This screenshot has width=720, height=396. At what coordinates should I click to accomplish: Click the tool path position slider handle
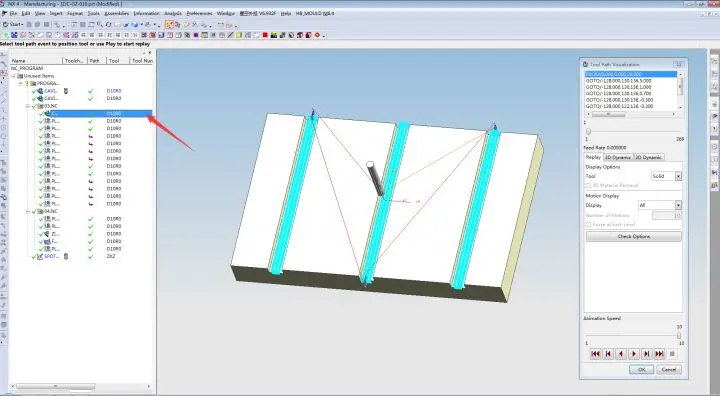coord(588,132)
